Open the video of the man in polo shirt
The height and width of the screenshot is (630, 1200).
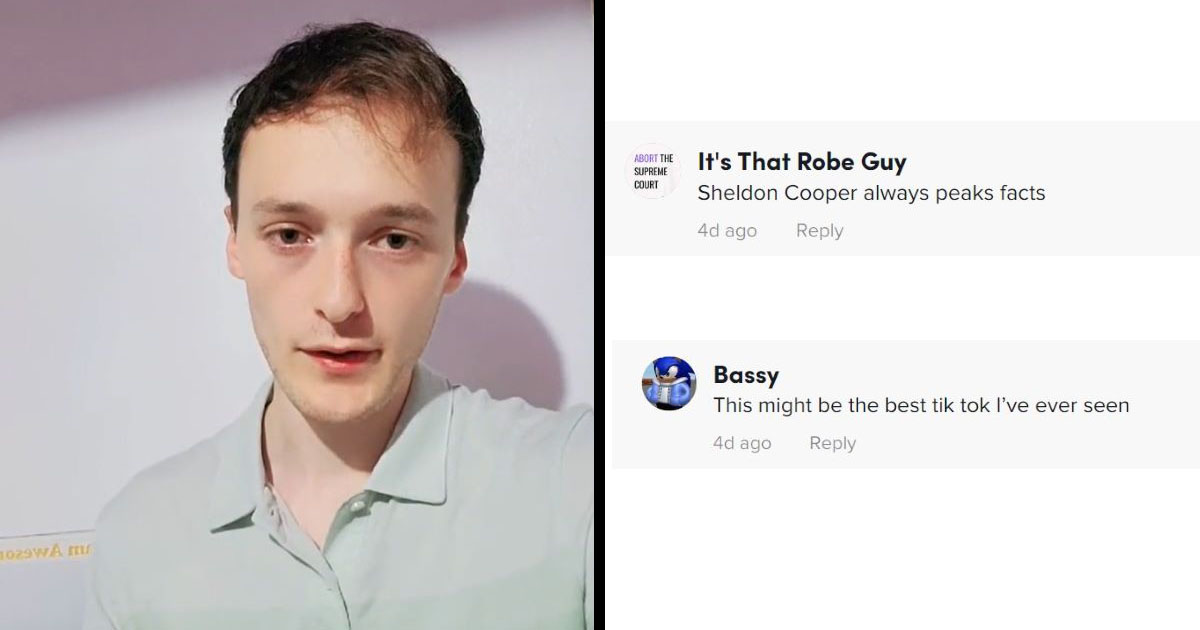[x=296, y=315]
